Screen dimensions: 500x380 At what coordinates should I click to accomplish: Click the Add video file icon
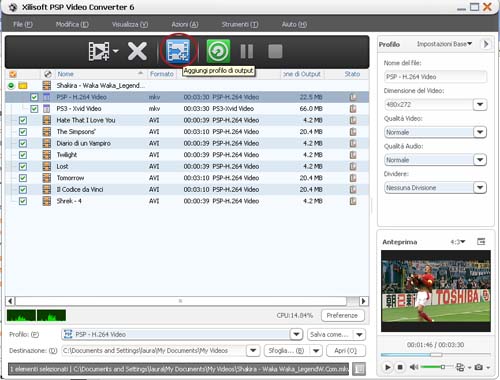(x=99, y=51)
